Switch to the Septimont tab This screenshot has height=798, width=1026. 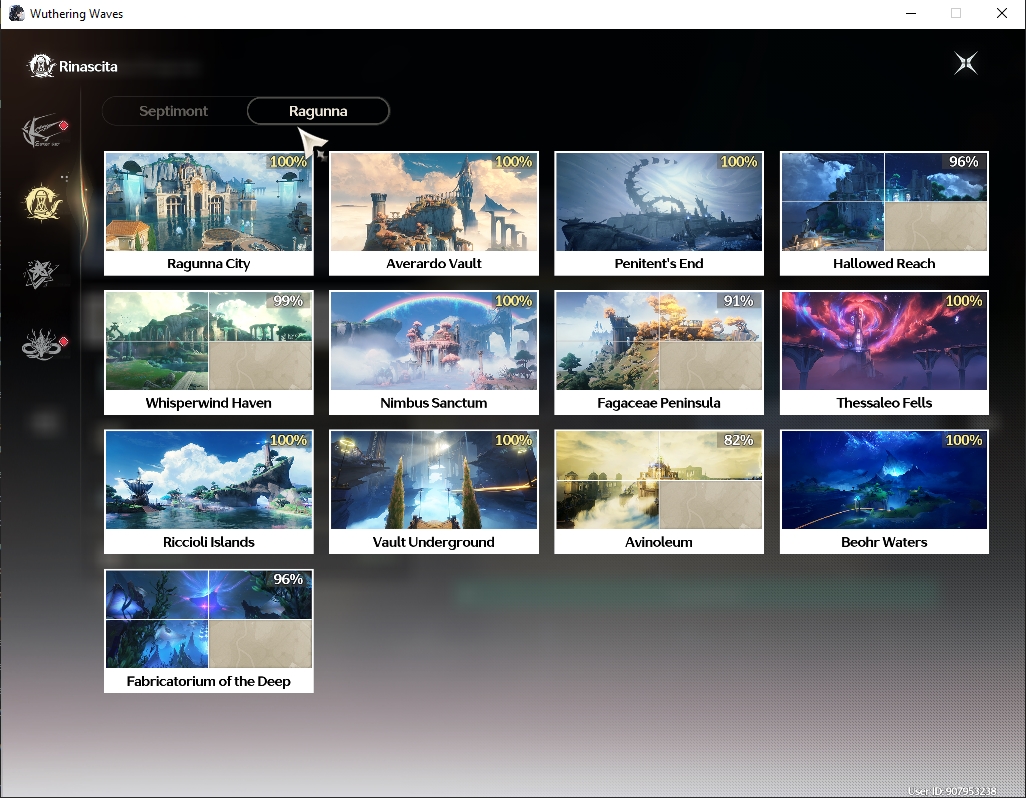pos(173,111)
